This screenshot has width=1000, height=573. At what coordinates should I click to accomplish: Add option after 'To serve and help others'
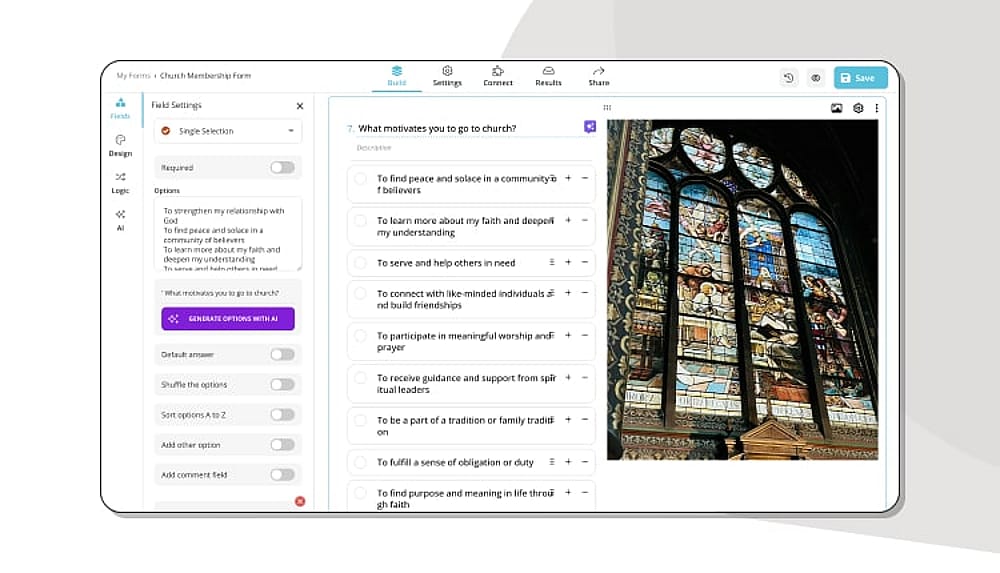pyautogui.click(x=568, y=262)
